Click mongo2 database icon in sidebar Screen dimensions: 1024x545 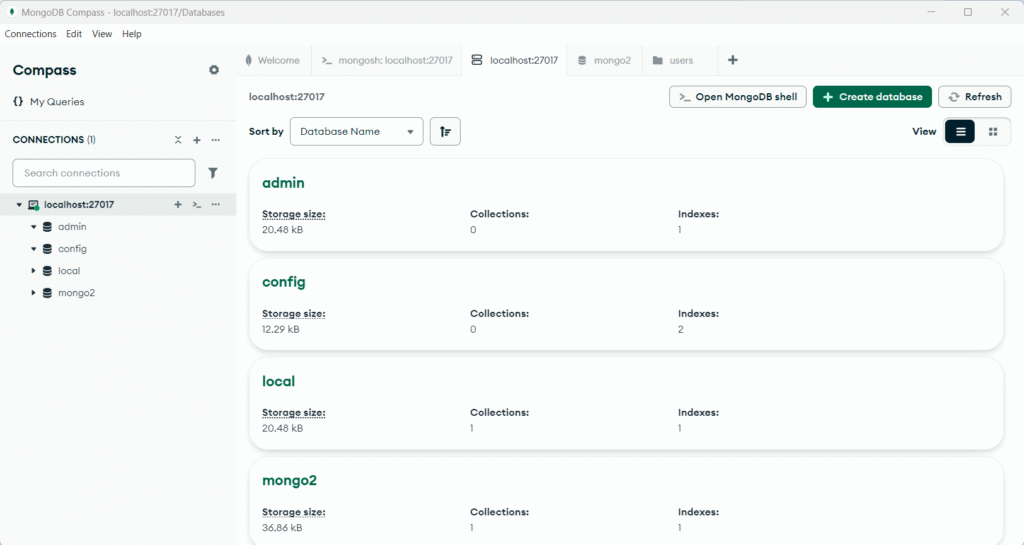coord(47,293)
